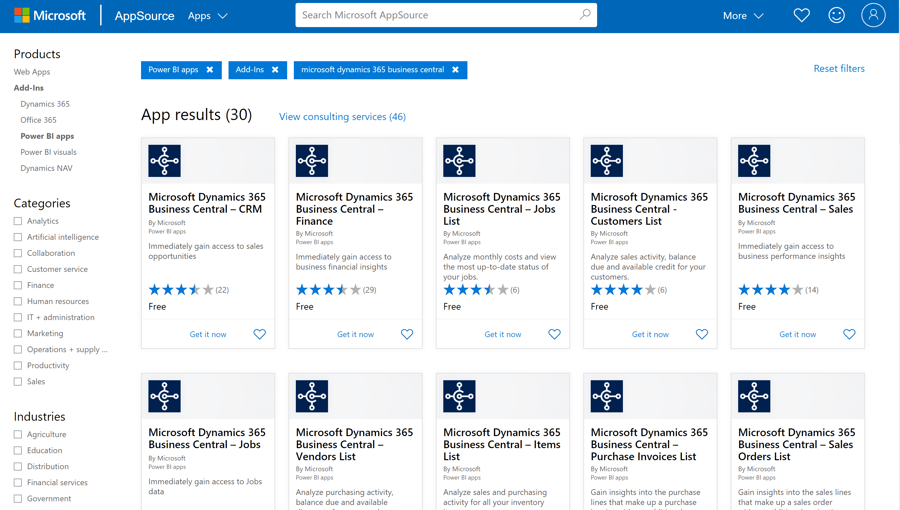This screenshot has height=510, width=900.
Task: Favorite the Business Central – Sales app
Action: (x=849, y=334)
